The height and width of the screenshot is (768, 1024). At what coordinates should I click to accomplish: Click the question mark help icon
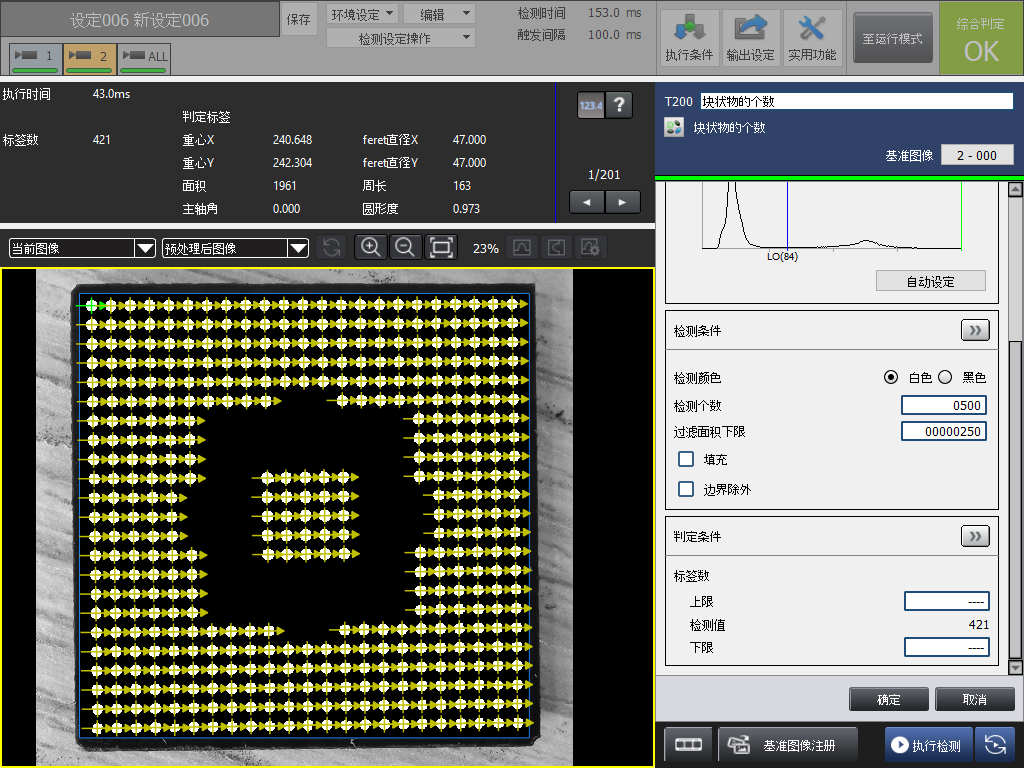point(619,105)
